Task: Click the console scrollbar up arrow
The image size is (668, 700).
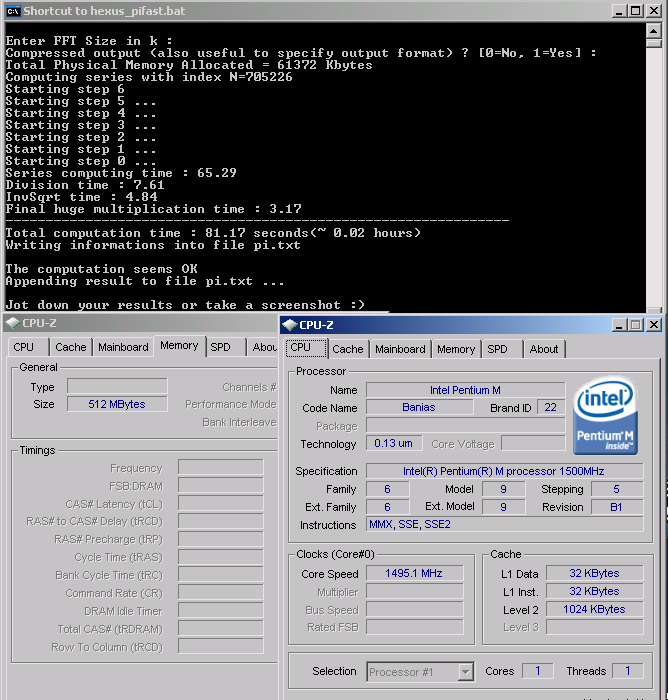Action: click(654, 31)
